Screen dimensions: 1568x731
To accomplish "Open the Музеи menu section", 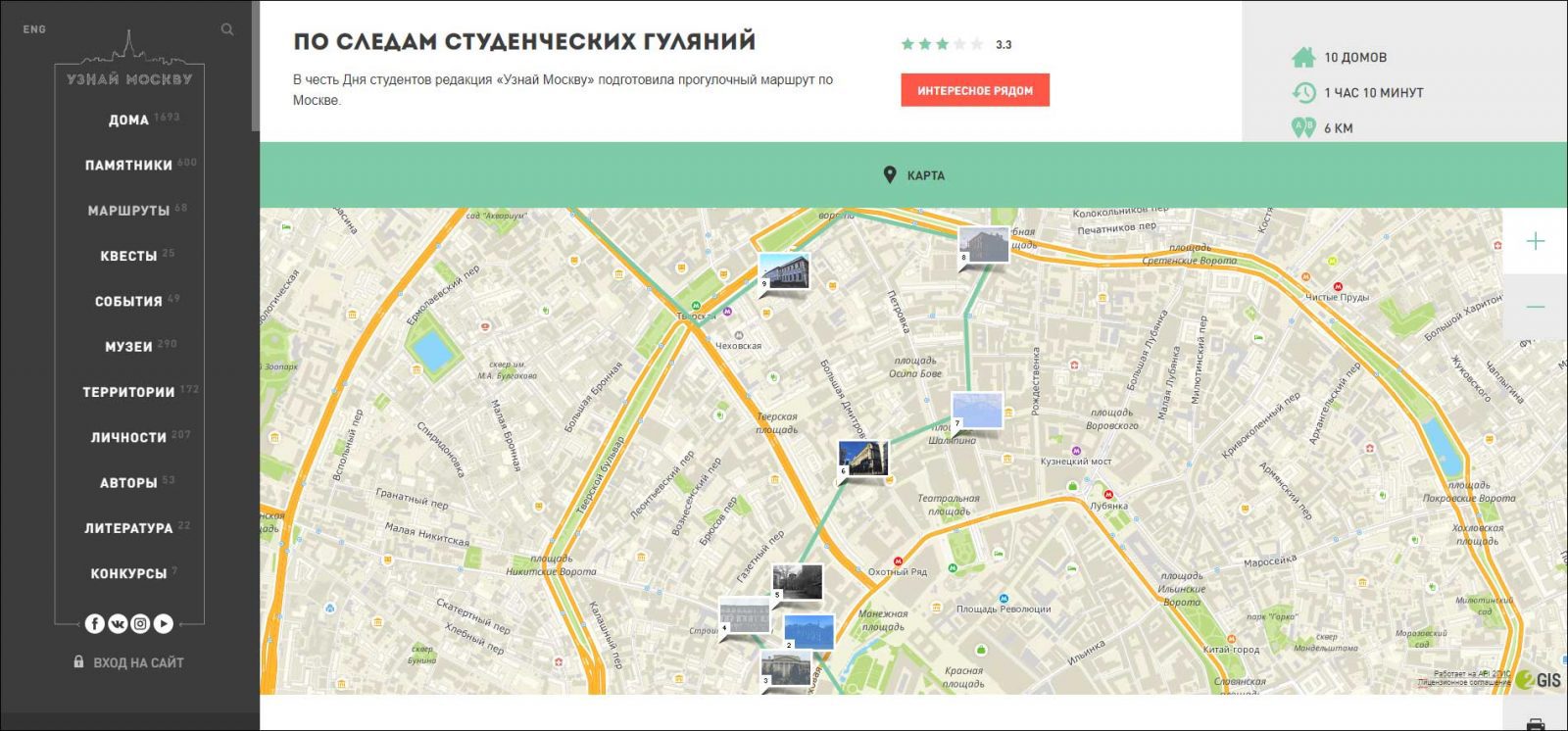I will [x=128, y=347].
